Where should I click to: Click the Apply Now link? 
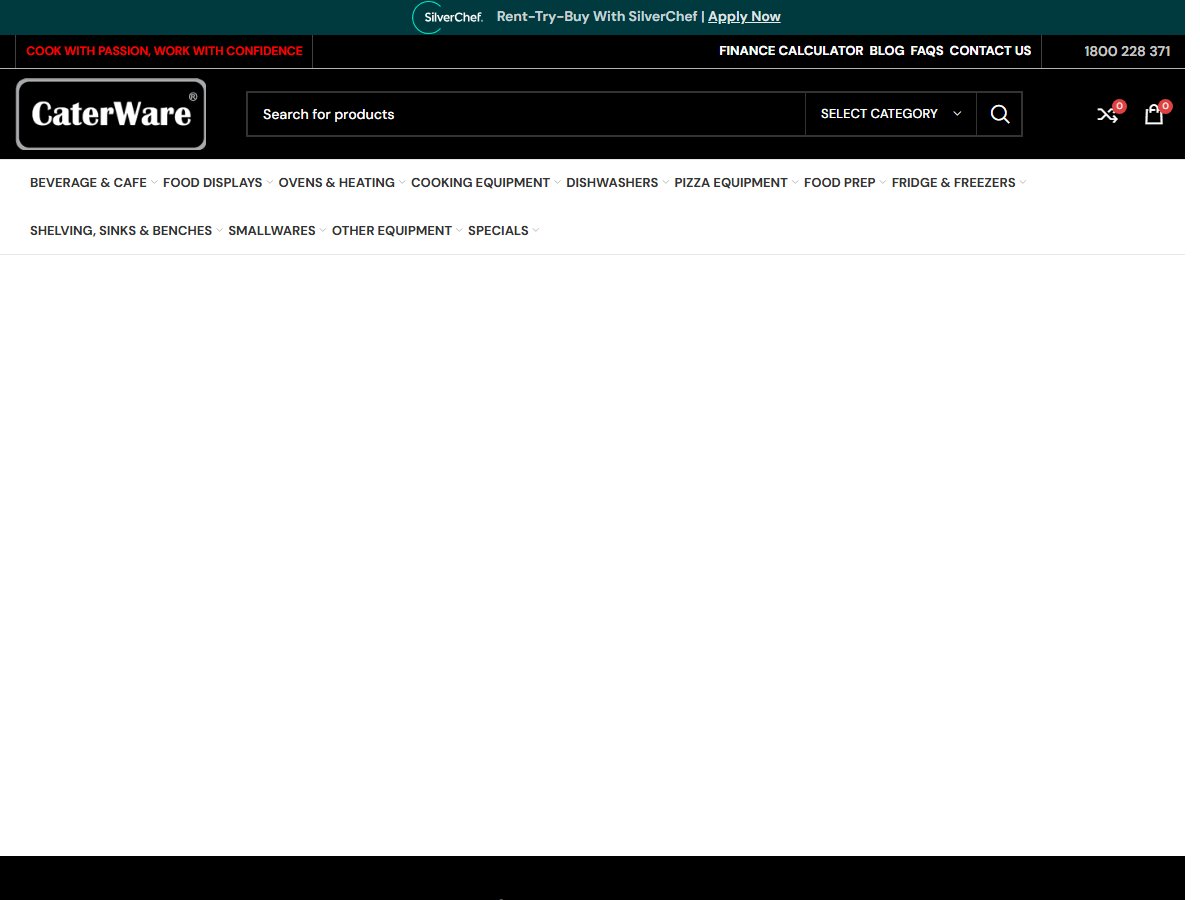(x=744, y=17)
